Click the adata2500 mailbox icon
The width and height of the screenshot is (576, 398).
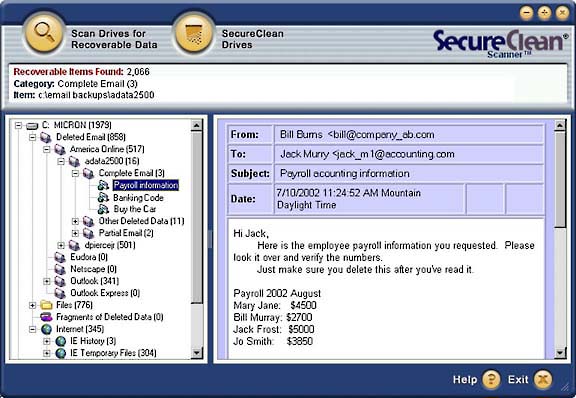75,161
